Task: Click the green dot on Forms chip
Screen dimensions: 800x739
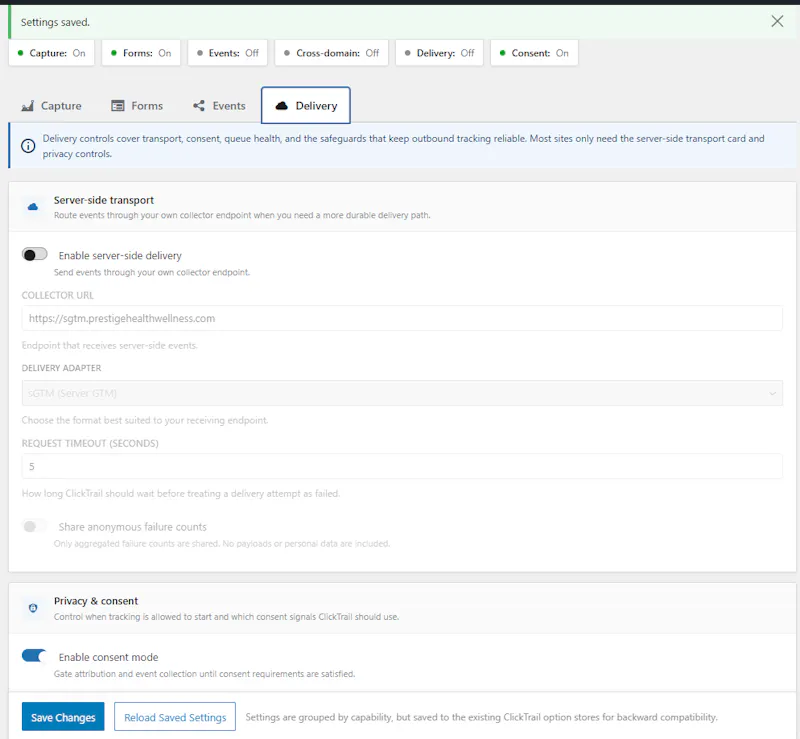Action: pyautogui.click(x=114, y=53)
